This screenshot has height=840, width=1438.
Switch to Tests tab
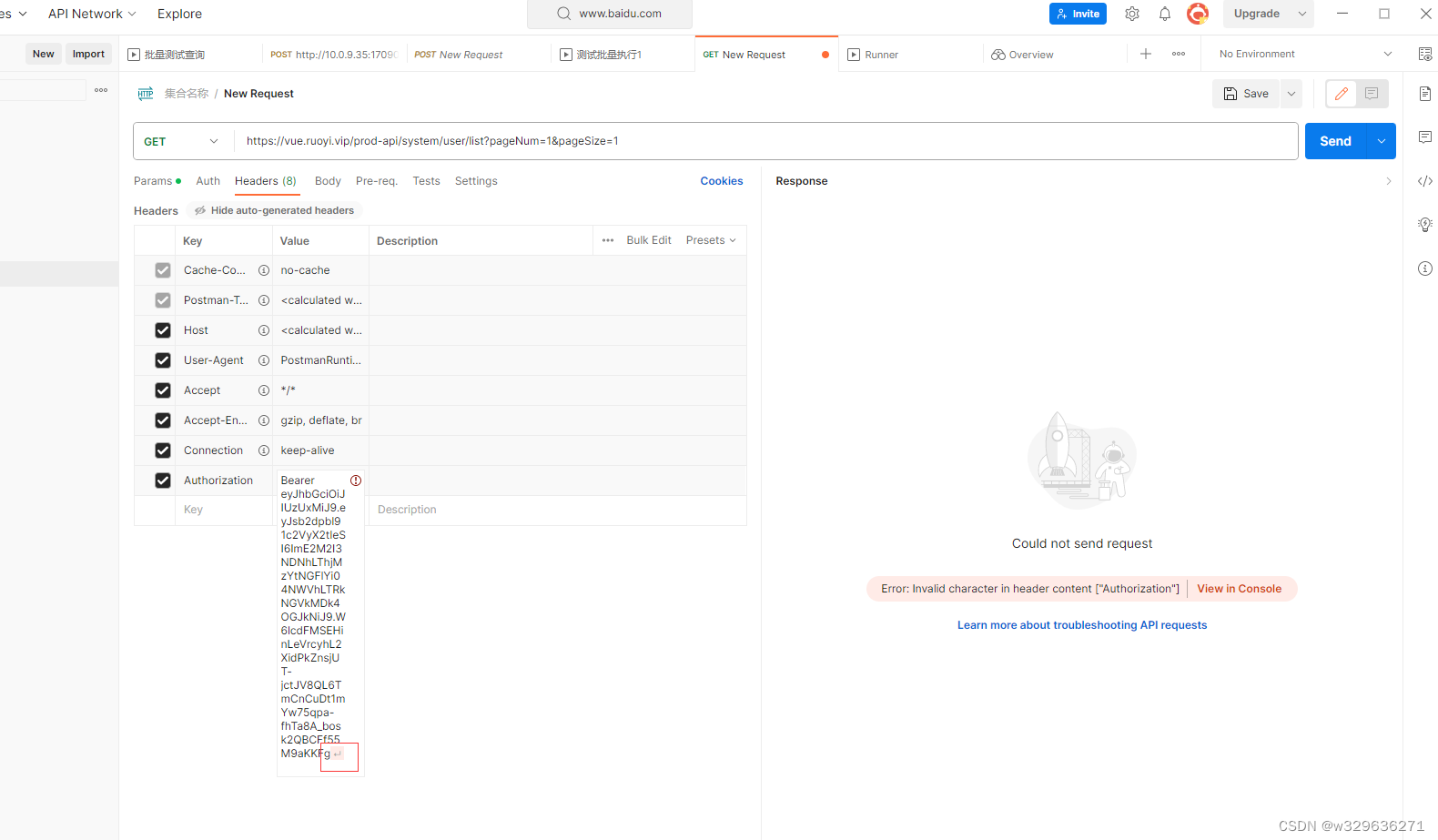(426, 181)
